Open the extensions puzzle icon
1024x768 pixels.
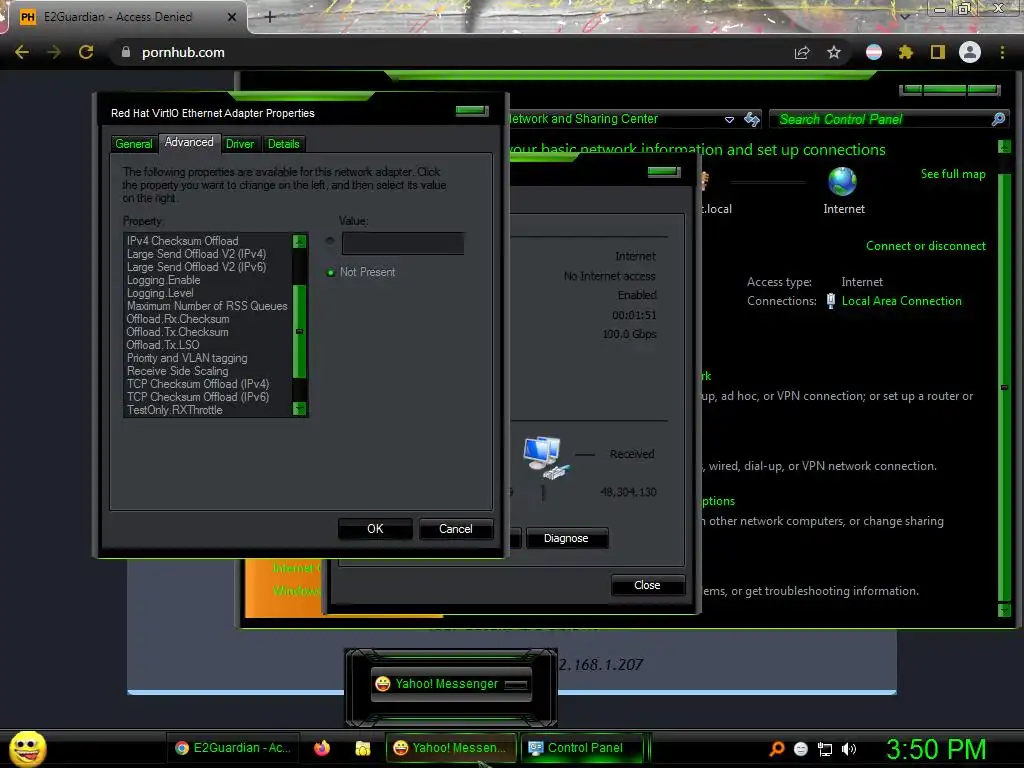coord(905,52)
